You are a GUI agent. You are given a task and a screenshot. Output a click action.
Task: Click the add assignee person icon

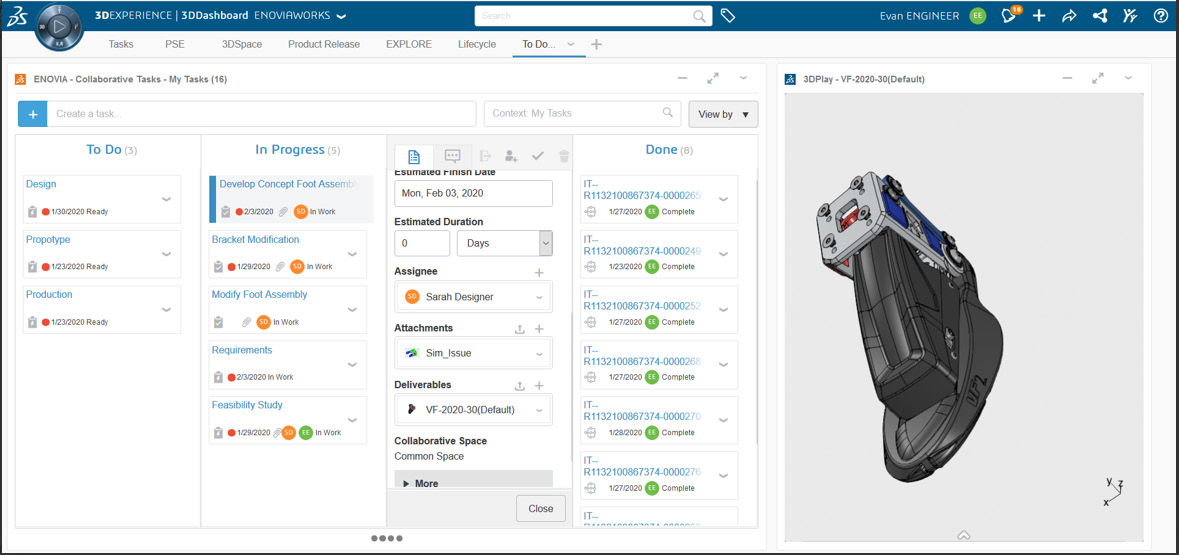(511, 156)
